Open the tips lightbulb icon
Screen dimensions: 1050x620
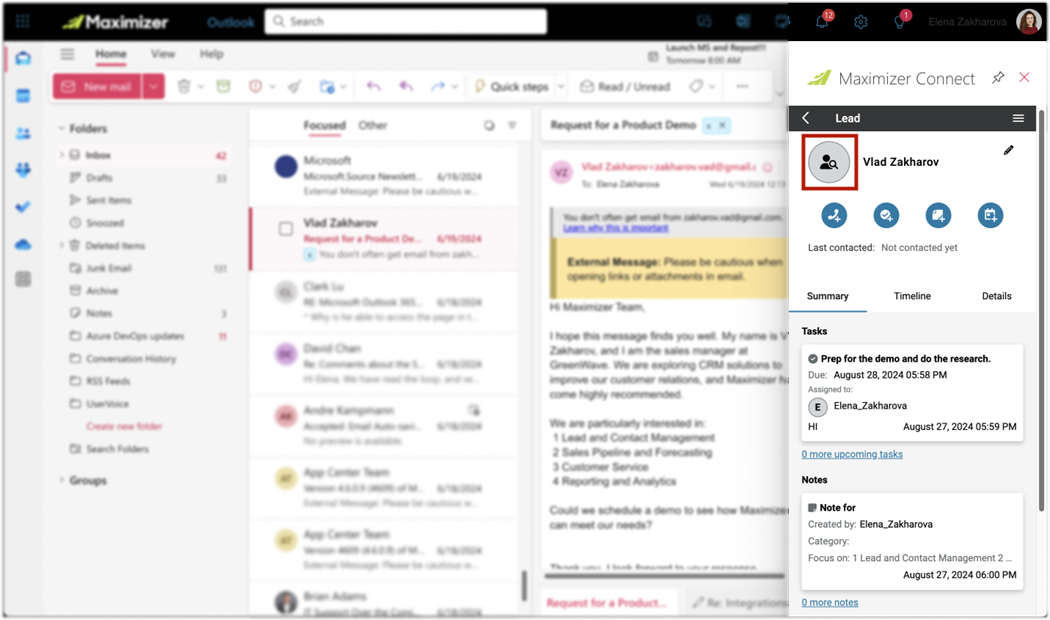point(899,21)
